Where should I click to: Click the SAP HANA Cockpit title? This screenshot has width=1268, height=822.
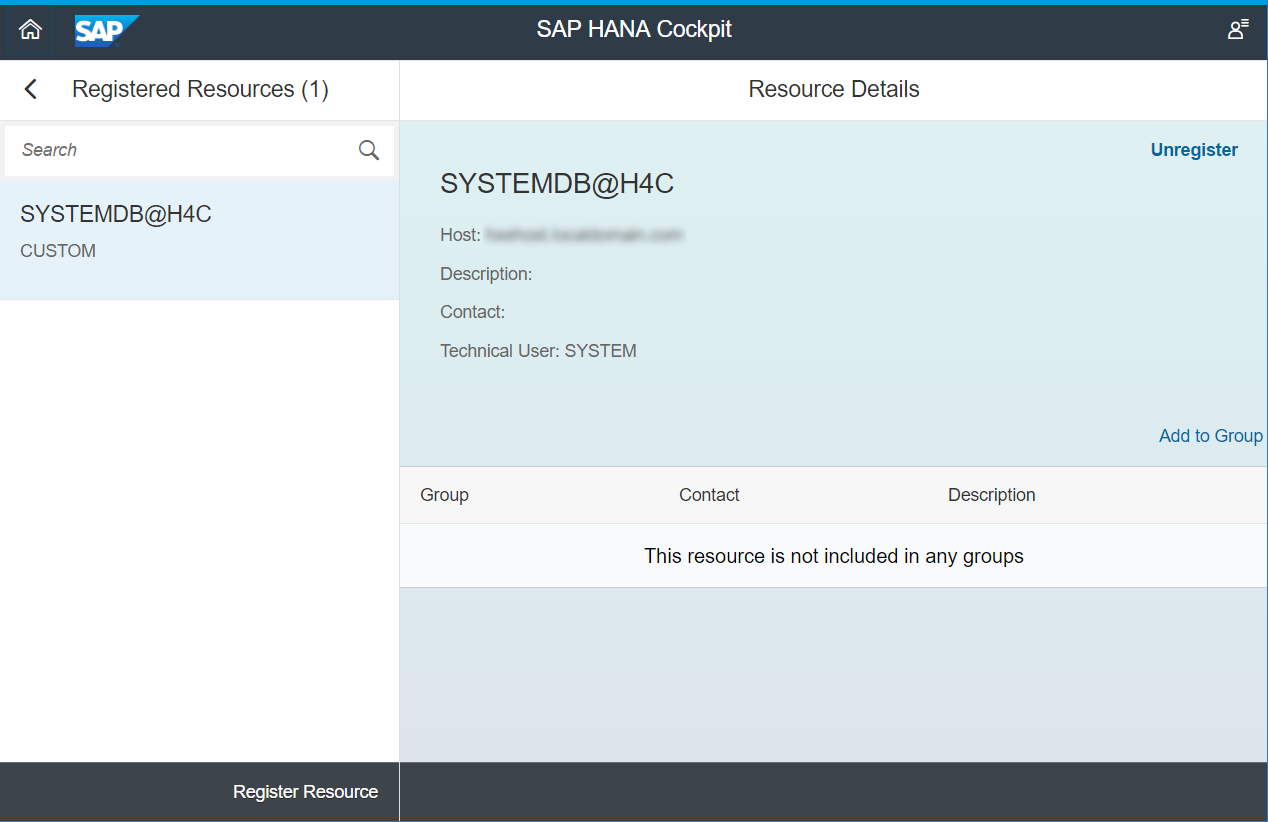pyautogui.click(x=633, y=29)
